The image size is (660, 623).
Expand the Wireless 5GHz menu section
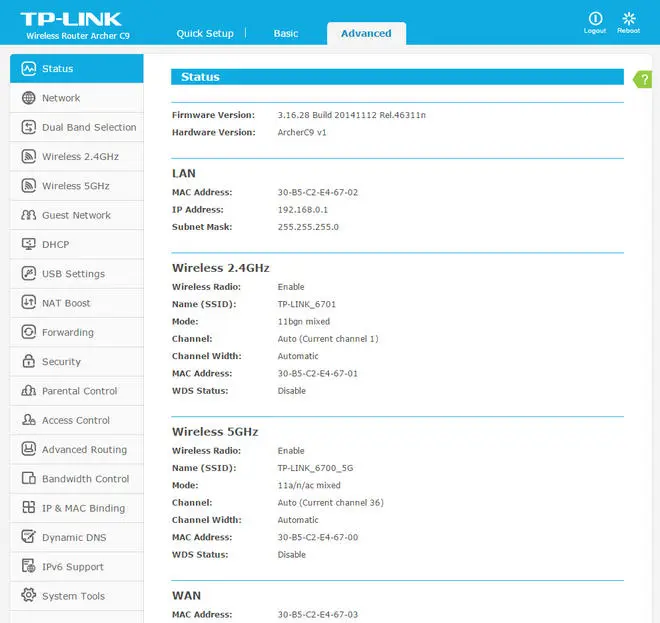[x=75, y=186]
